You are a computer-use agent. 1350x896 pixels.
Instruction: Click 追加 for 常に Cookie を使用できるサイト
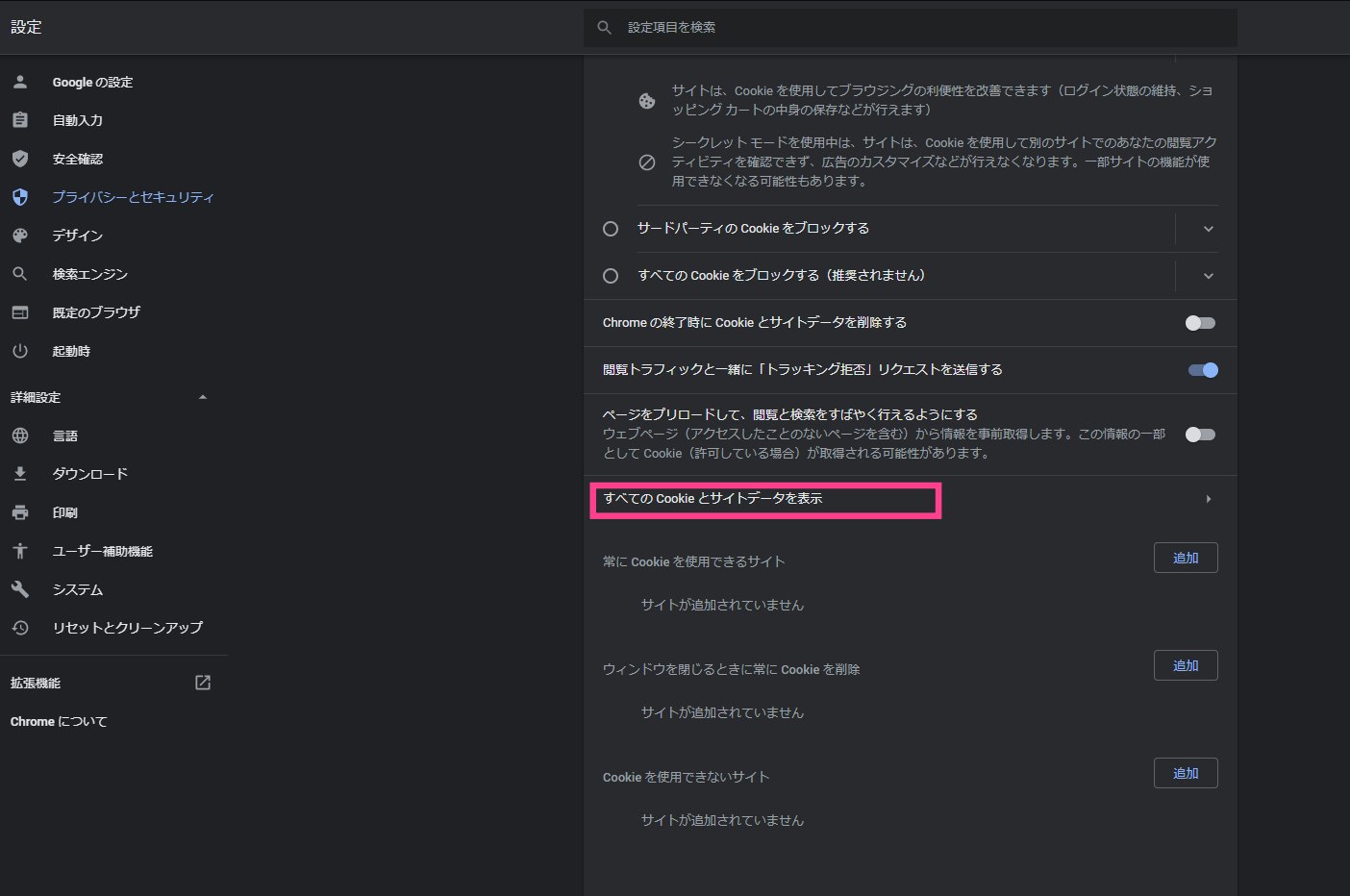pyautogui.click(x=1186, y=558)
